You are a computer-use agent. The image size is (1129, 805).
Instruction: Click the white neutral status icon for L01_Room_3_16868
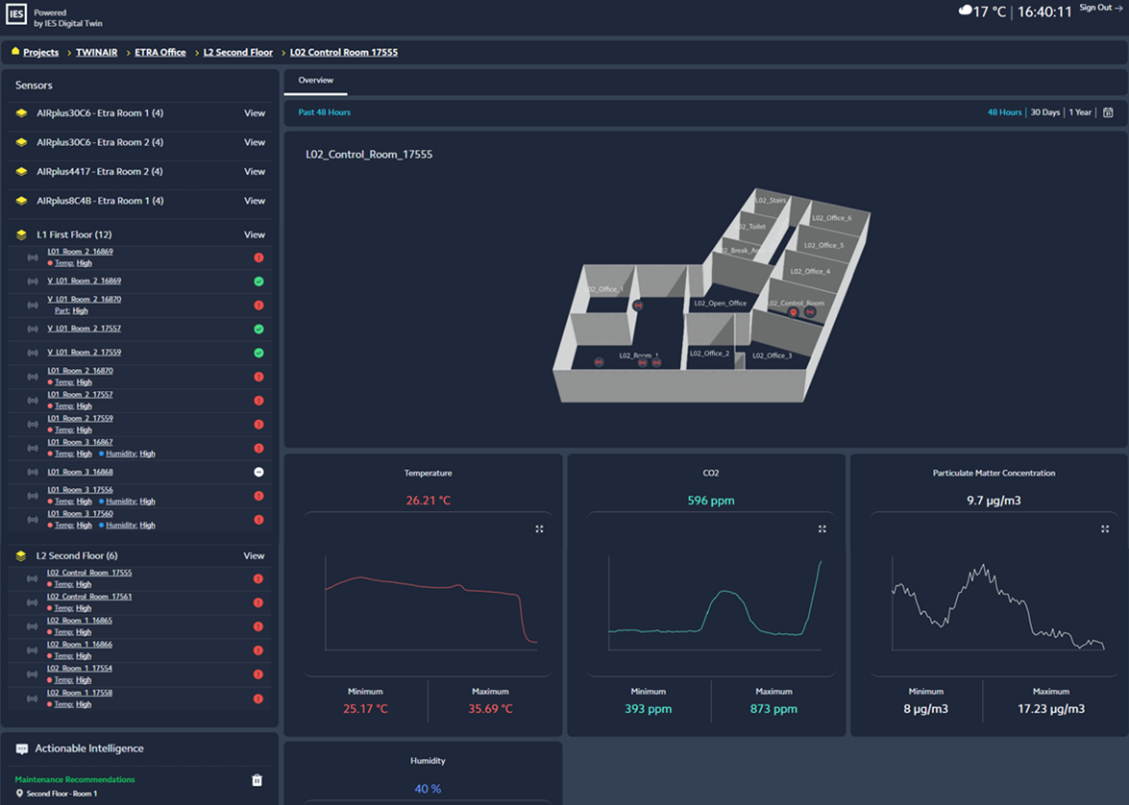tap(258, 472)
